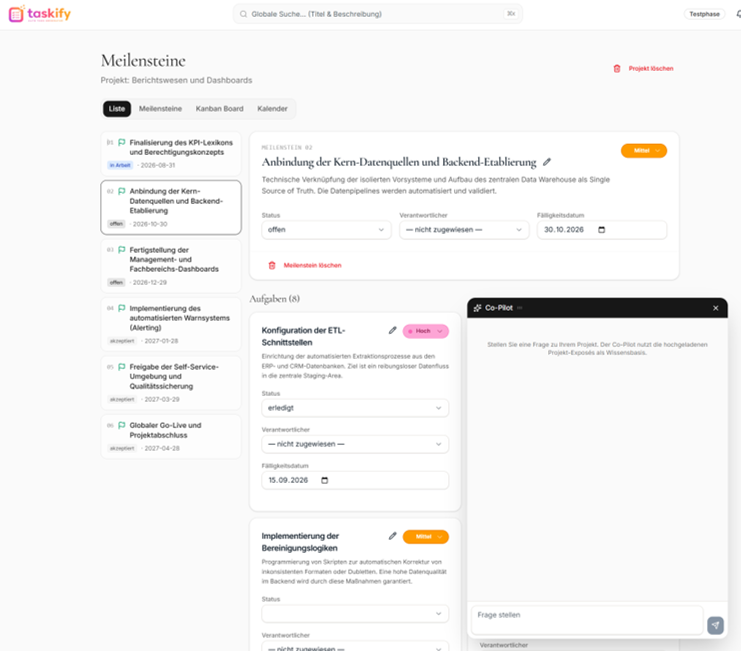Click pencil icon for Implementierung der Bereinigungslogiken
The height and width of the screenshot is (651, 741).
tap(392, 536)
